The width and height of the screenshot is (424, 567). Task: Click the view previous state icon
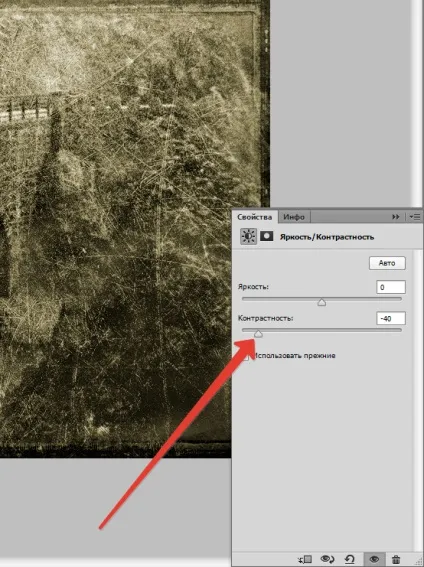point(327,559)
